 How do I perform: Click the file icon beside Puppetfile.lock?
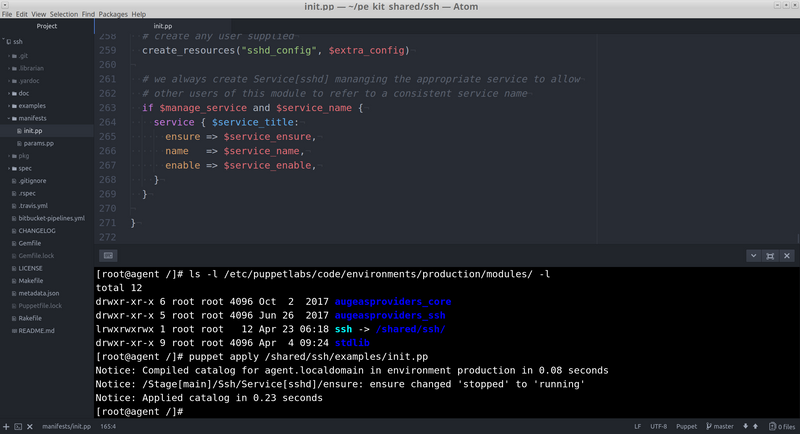(x=14, y=306)
